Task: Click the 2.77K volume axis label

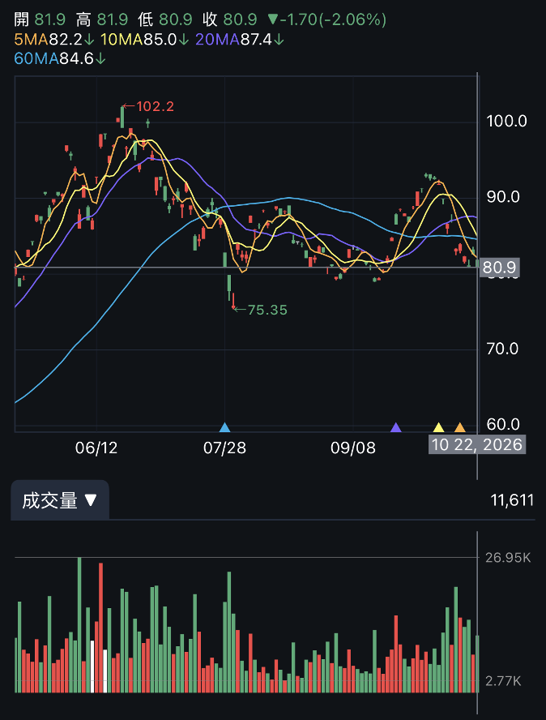Action: [x=503, y=681]
